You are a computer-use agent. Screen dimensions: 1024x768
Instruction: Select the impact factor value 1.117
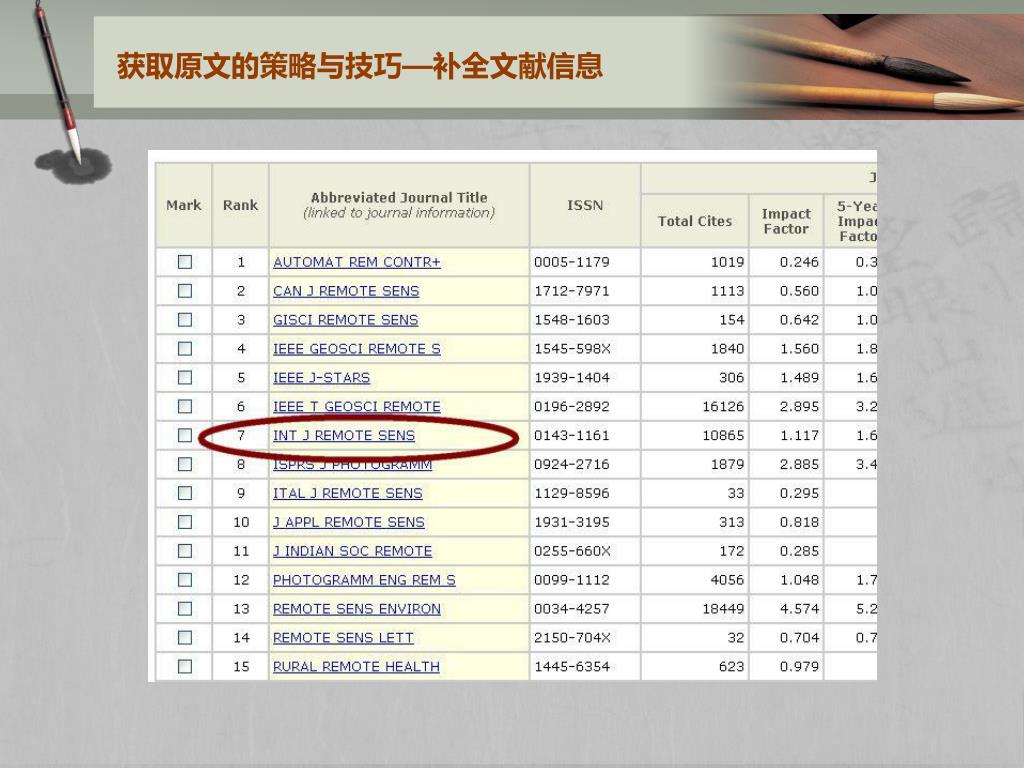point(799,435)
